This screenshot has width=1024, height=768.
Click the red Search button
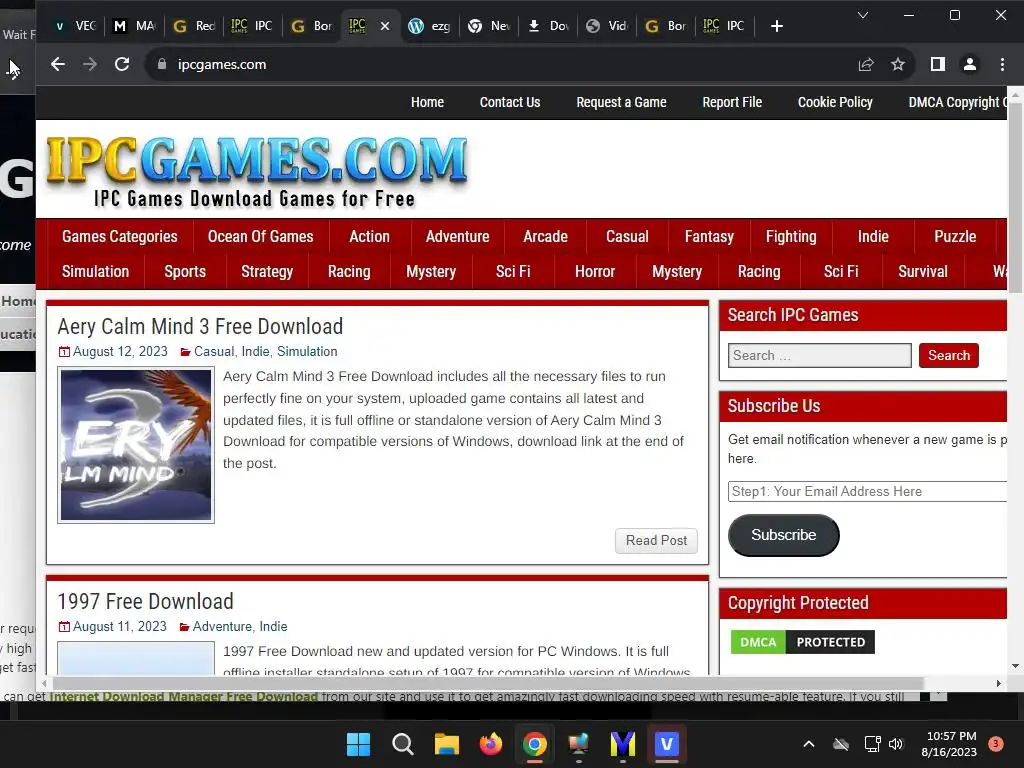[949, 355]
